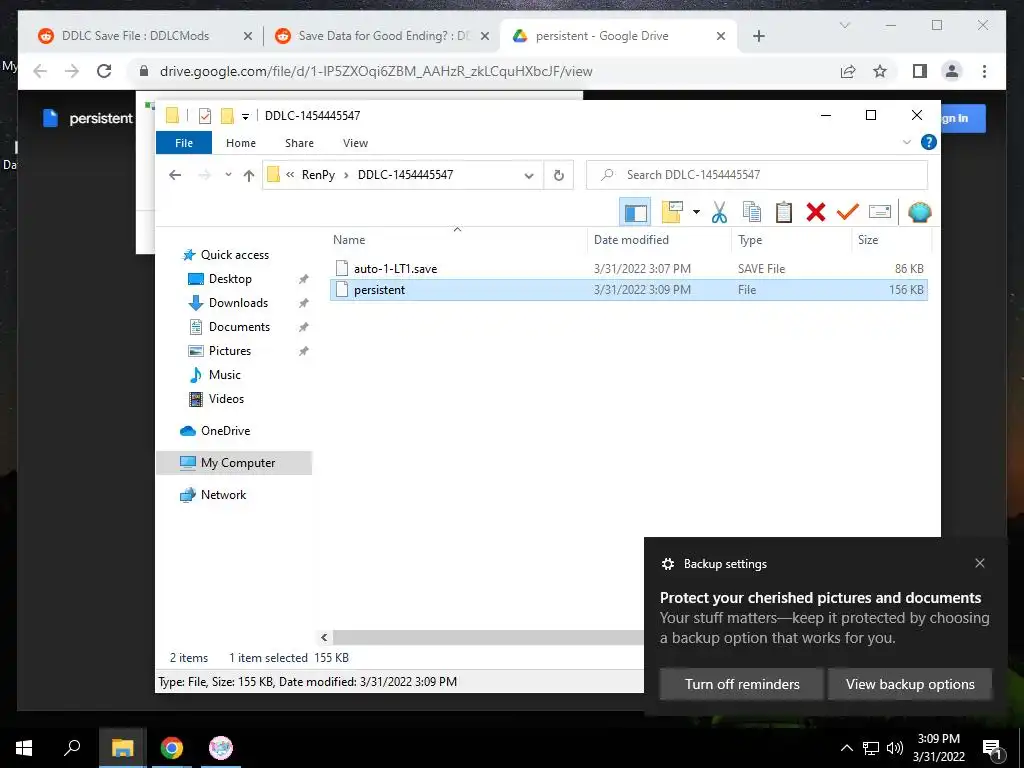This screenshot has width=1024, height=768.
Task: Sort by the Type column header
Action: (750, 240)
